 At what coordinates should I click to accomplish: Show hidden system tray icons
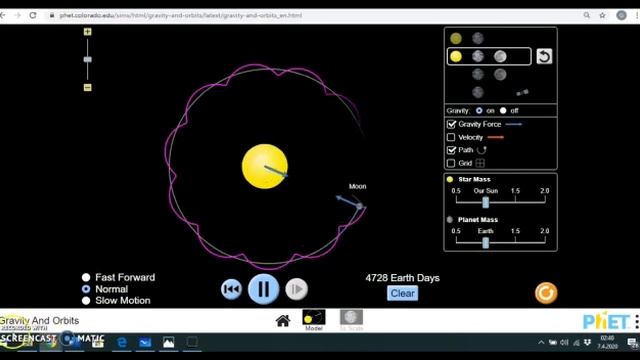(x=541, y=342)
